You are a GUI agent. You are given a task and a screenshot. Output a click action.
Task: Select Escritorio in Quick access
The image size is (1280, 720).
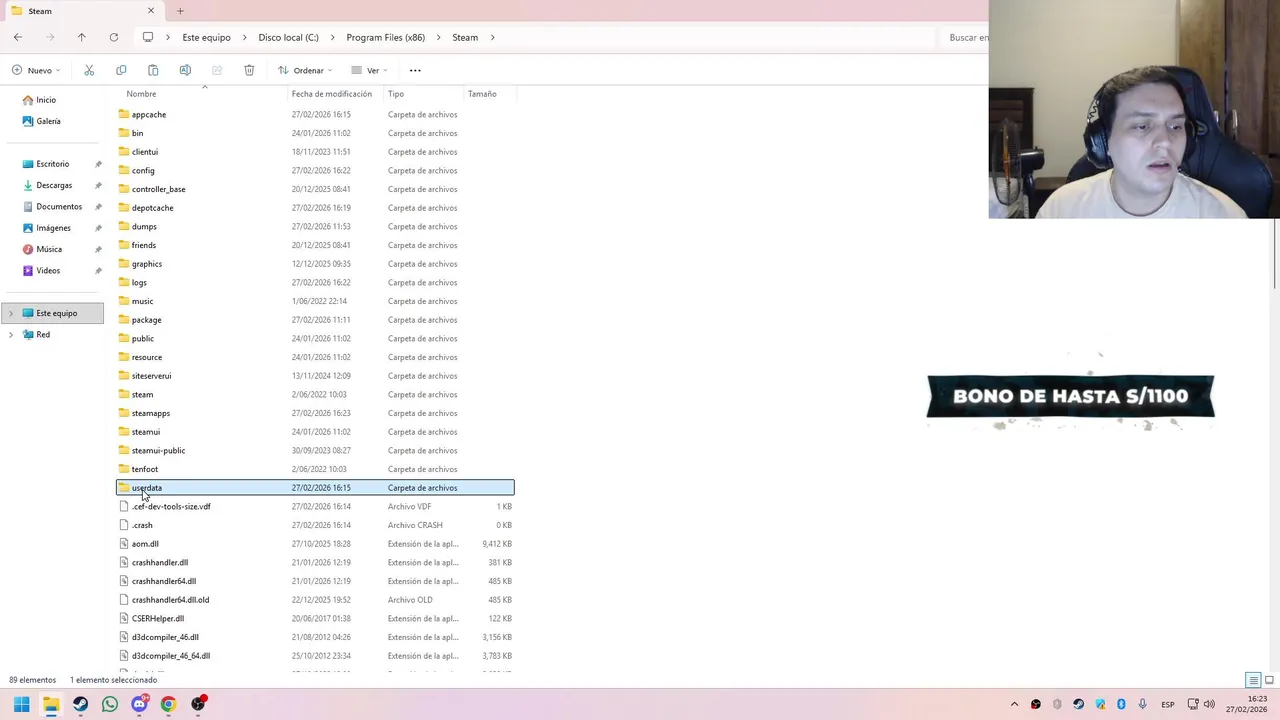[x=53, y=164]
